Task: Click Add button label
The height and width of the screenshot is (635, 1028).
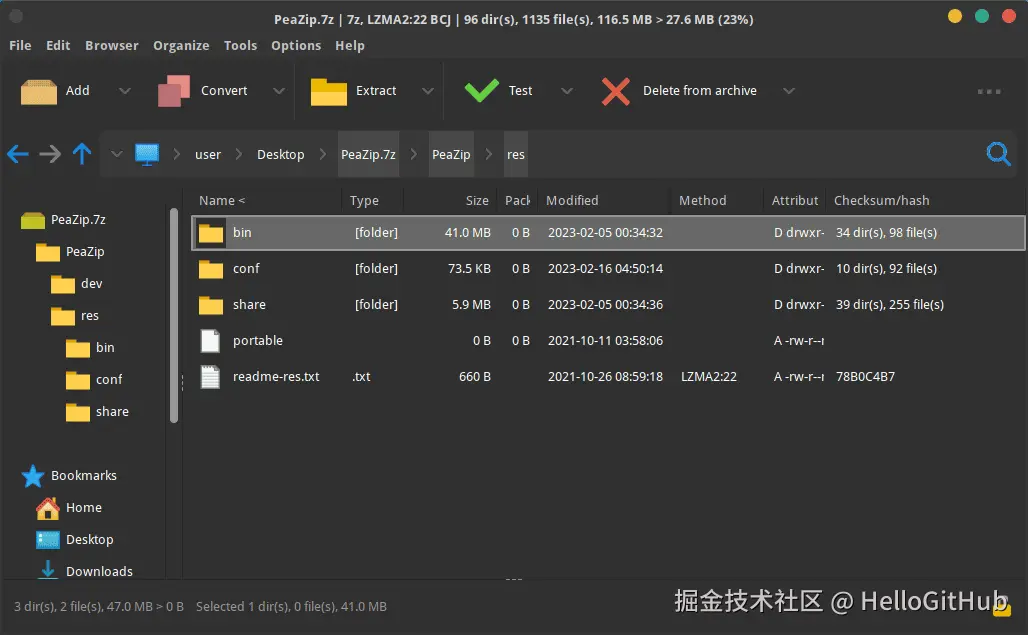Action: [x=77, y=90]
